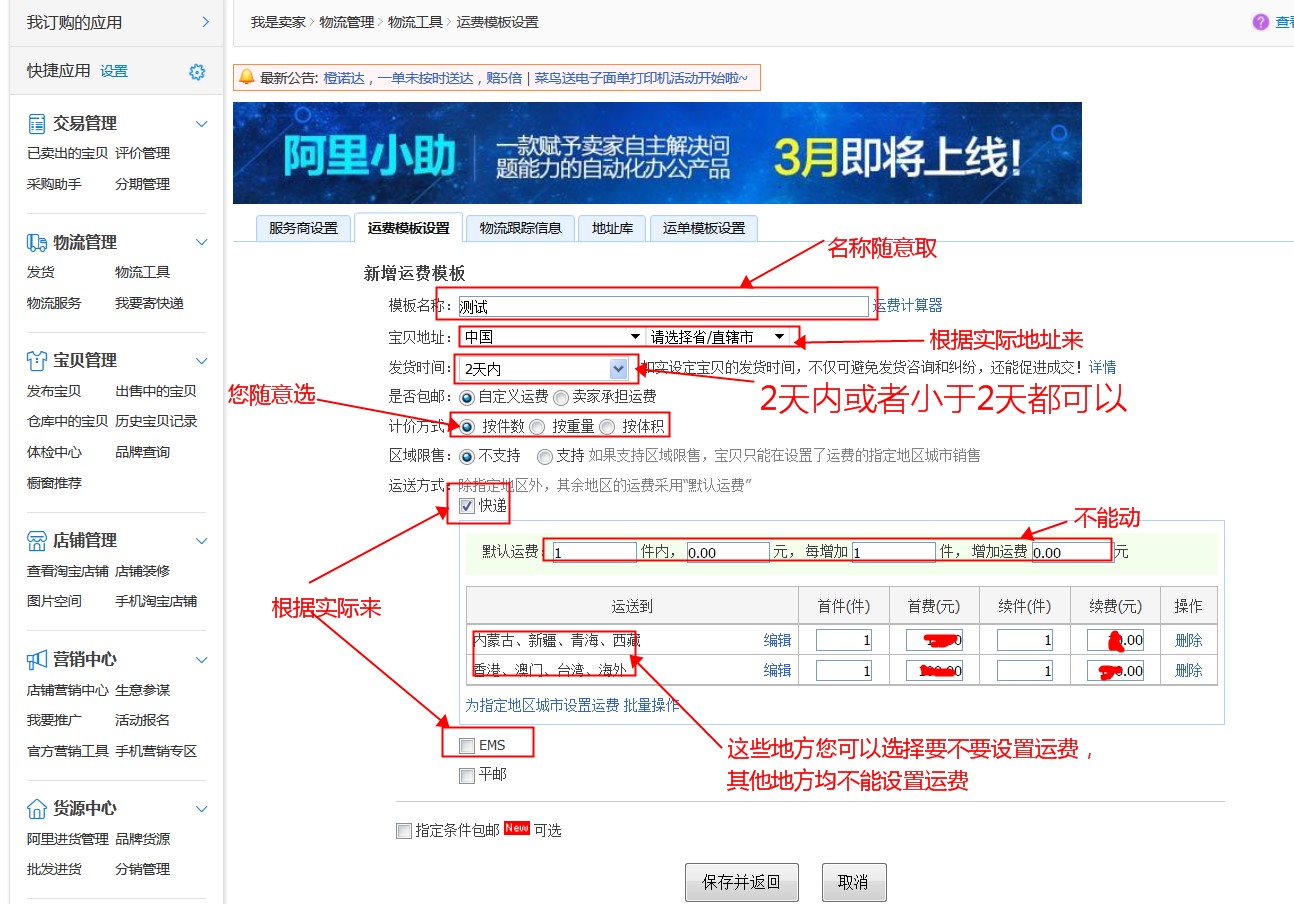The image size is (1294, 904).
Task: Open the 运费计算器 link
Action: click(908, 306)
